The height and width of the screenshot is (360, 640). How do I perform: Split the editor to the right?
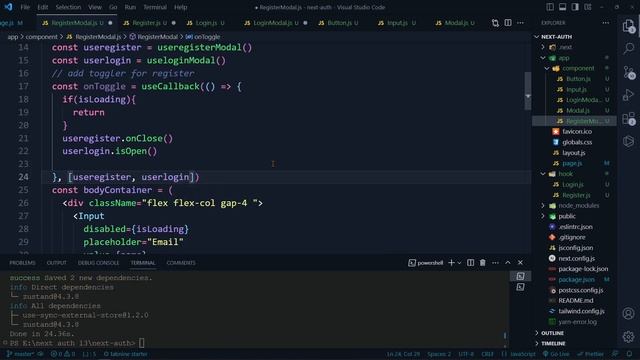coord(508,23)
